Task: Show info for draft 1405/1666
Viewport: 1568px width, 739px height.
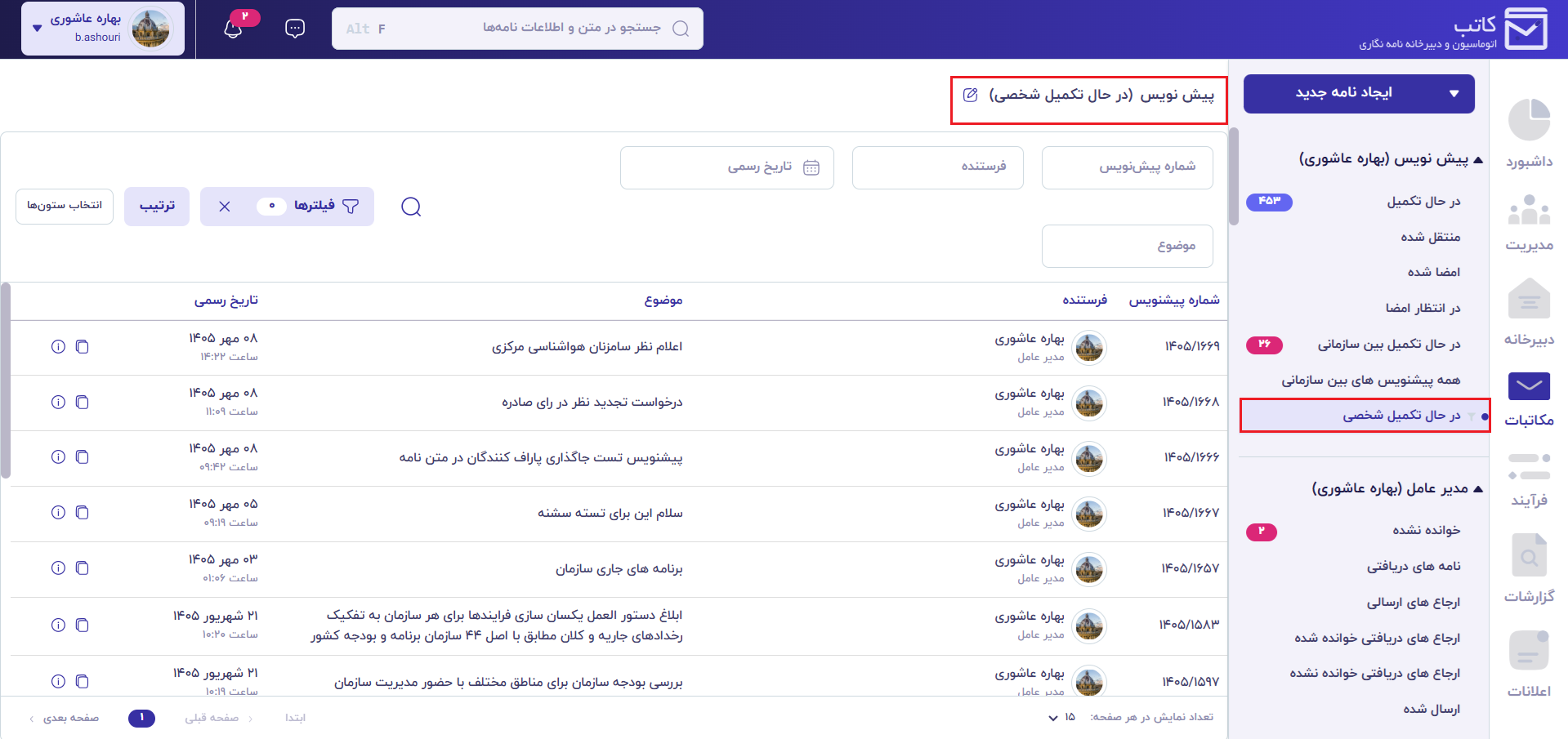Action: coord(58,457)
